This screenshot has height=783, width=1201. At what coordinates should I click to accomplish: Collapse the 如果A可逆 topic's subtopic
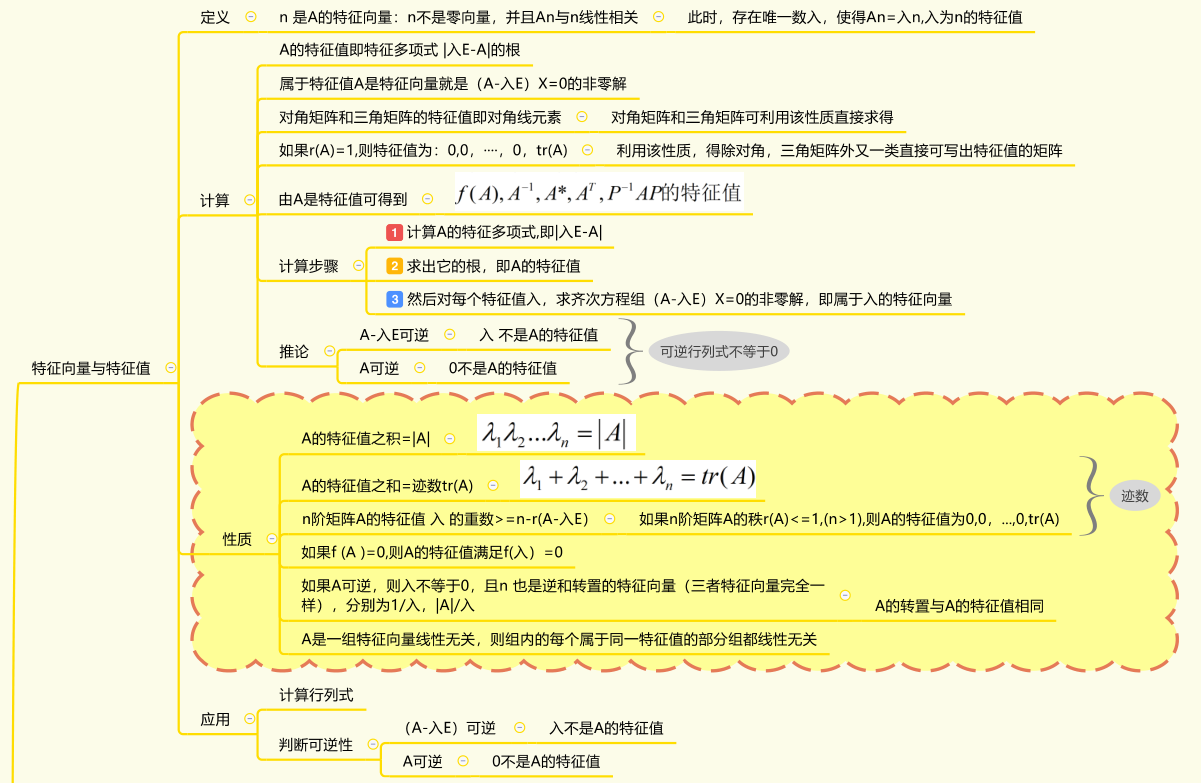[846, 596]
